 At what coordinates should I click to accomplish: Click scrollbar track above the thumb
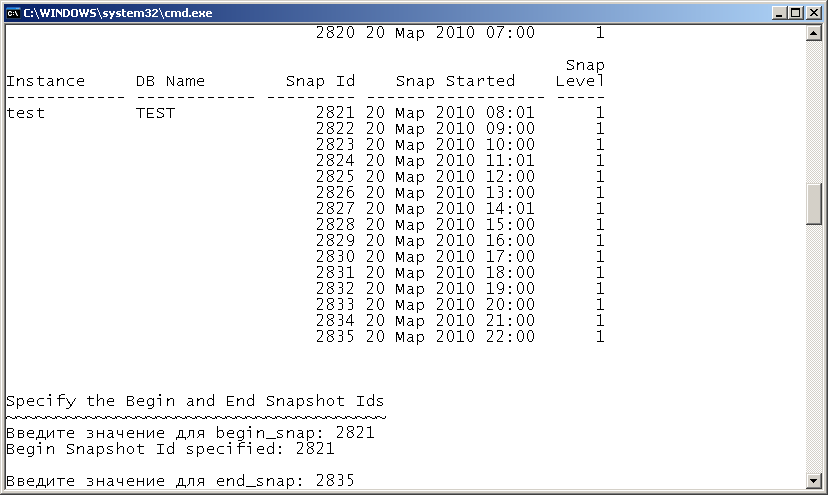click(x=814, y=110)
